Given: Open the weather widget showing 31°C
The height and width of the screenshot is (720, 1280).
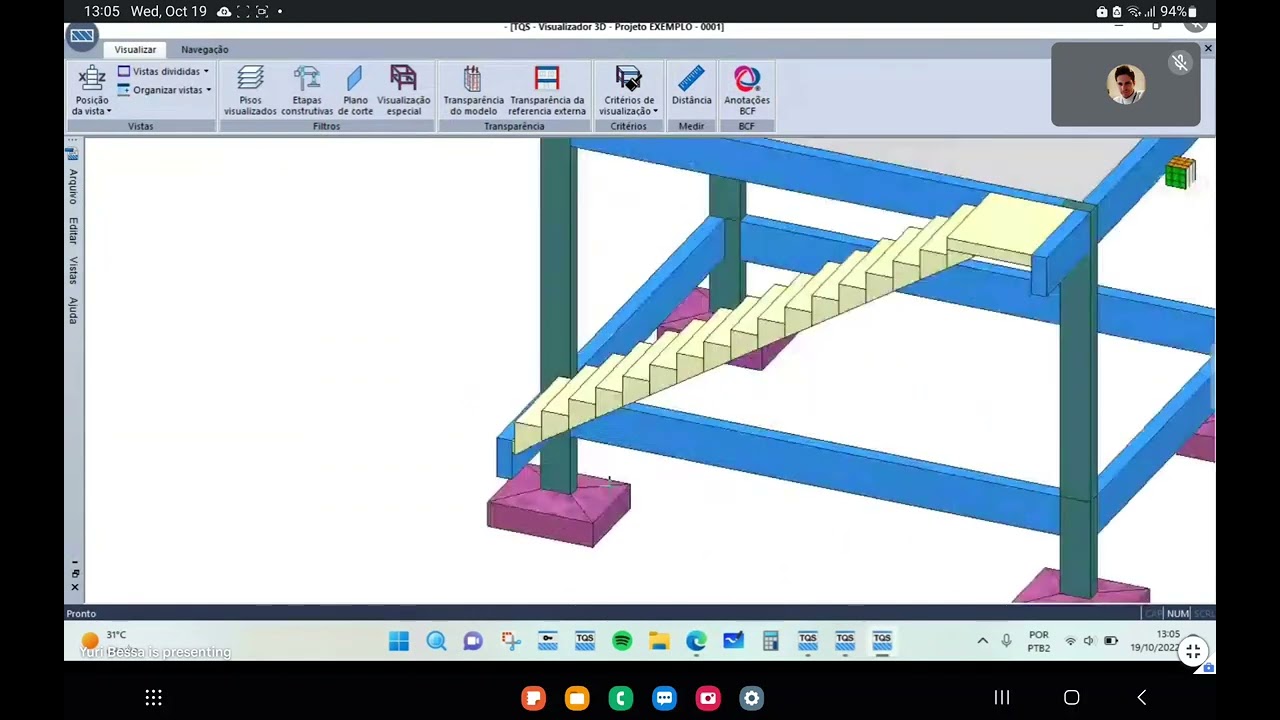Looking at the screenshot, I should 104,640.
